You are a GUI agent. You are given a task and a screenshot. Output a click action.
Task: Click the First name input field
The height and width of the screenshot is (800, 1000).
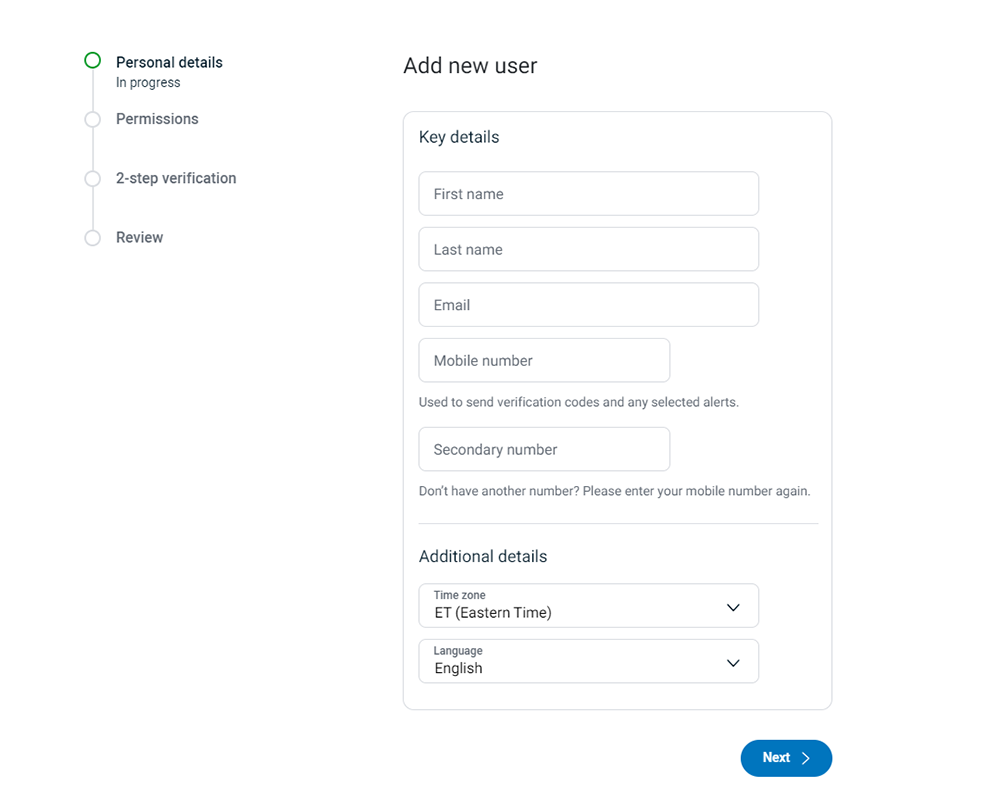click(x=588, y=193)
